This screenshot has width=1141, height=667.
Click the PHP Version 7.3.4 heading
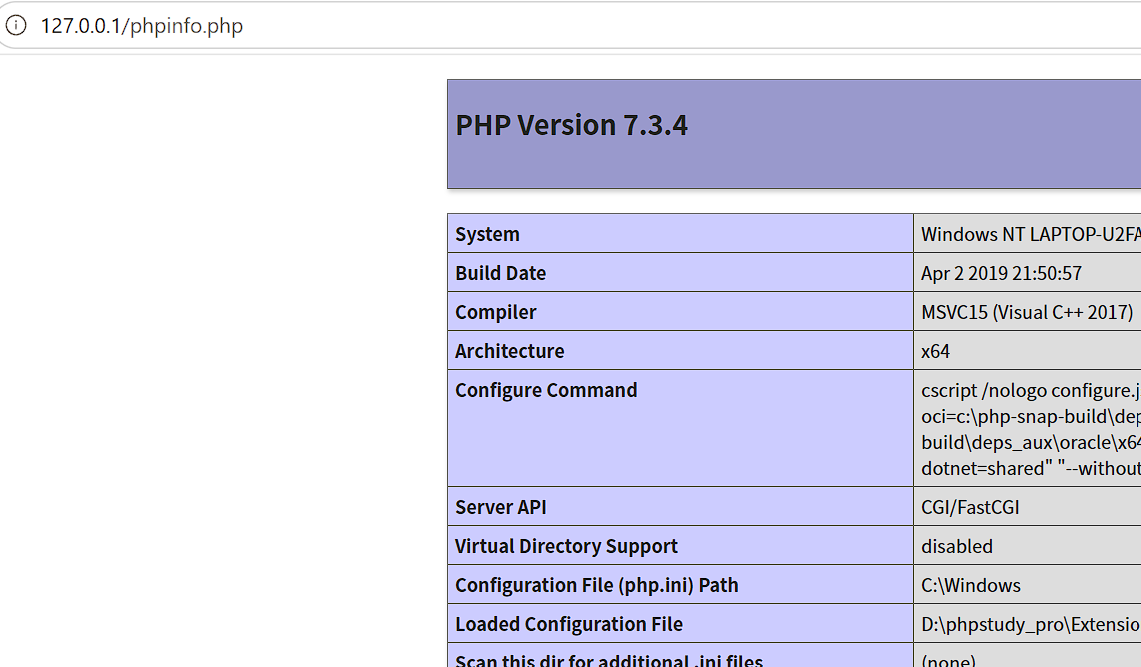coord(571,125)
